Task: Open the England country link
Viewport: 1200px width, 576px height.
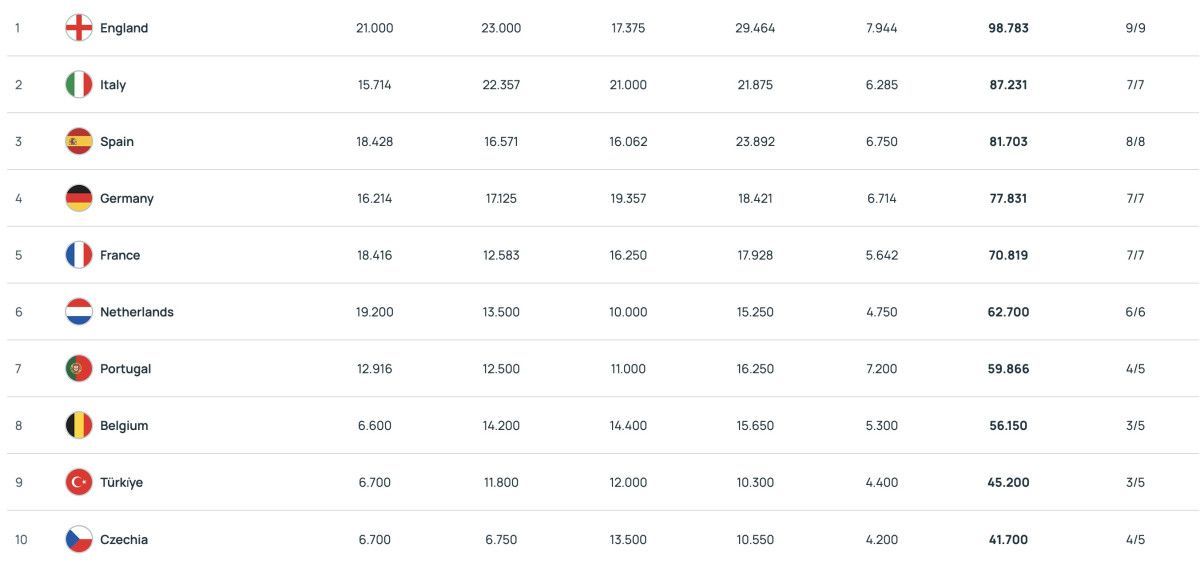Action: tap(124, 28)
